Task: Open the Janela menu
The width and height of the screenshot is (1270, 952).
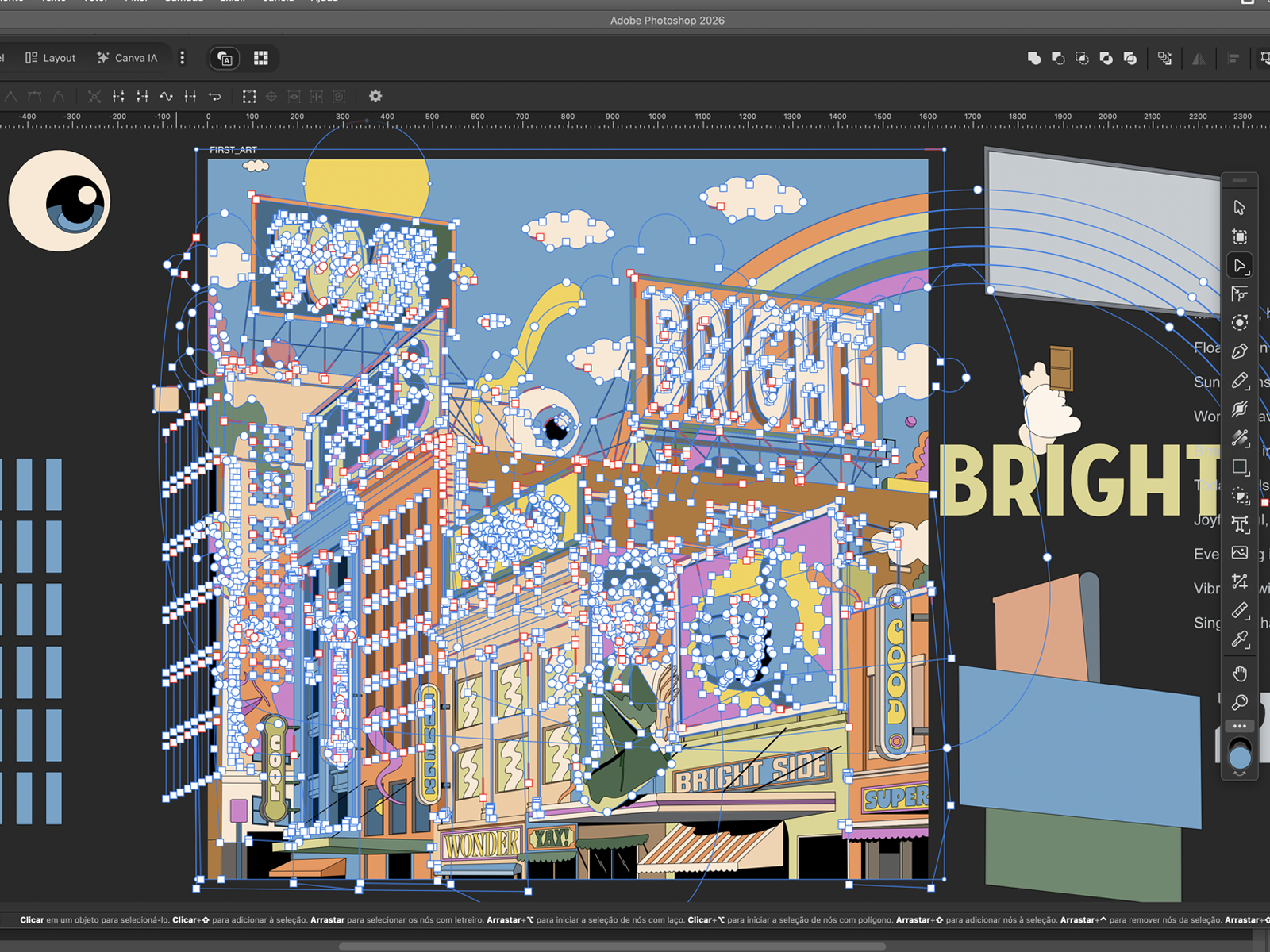Action: (x=278, y=2)
